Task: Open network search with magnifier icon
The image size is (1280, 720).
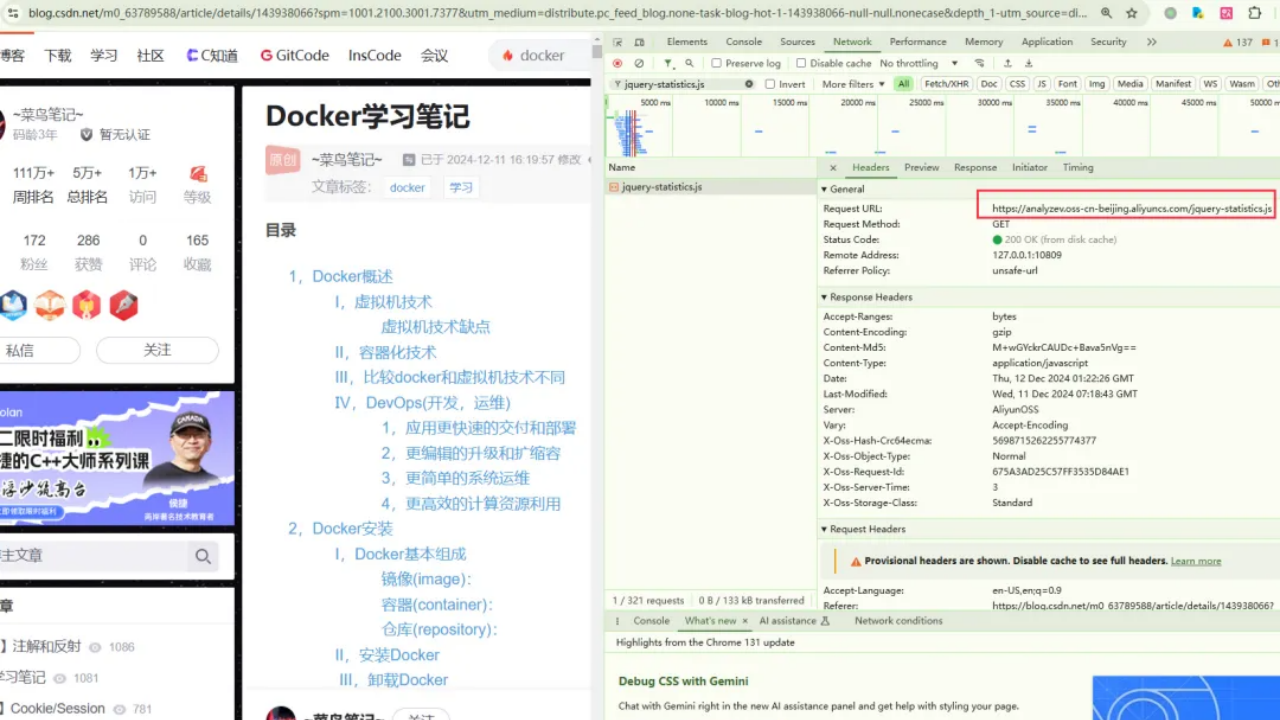Action: click(689, 63)
